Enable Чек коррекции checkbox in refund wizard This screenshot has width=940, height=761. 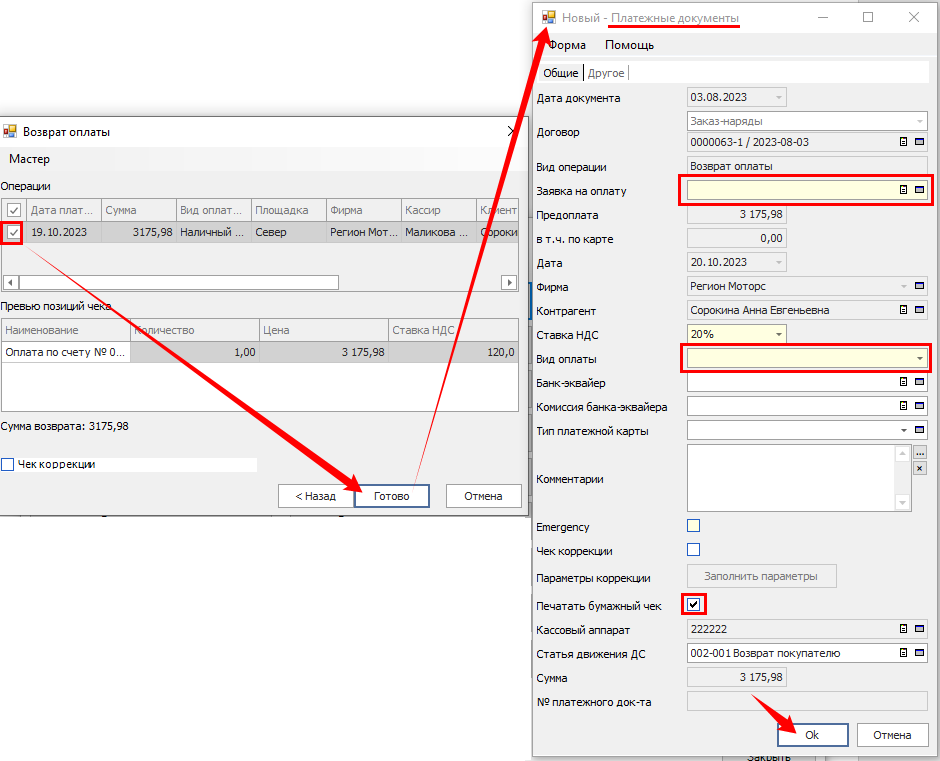8,464
